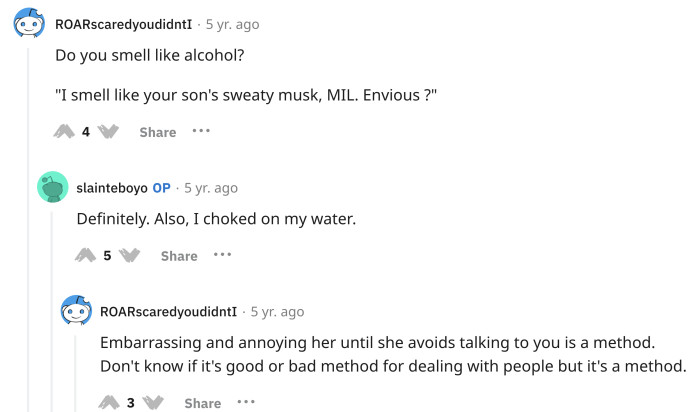Click ROARscaredyoudidntI's avatar on the top comment
Viewport: 700px width, 412px height.
click(x=29, y=26)
